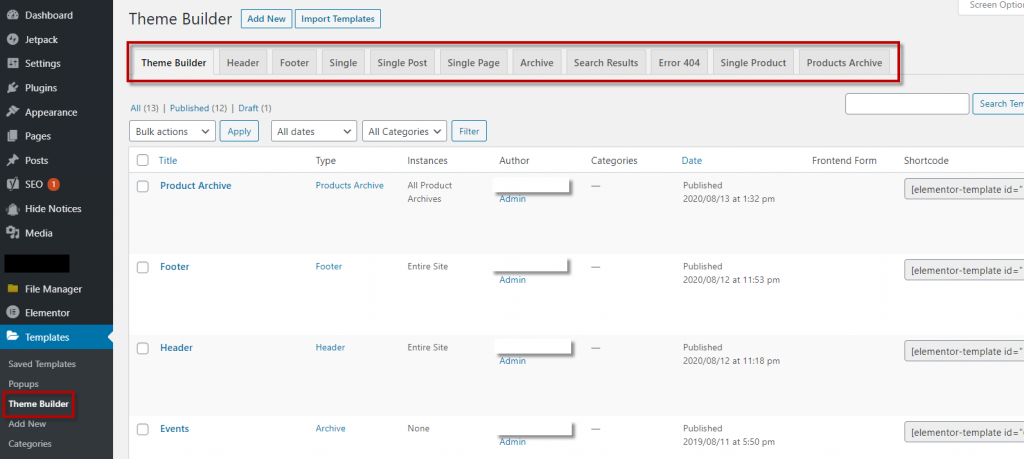This screenshot has height=459, width=1024.
Task: Filter by the Draft (1) link
Action: point(255,108)
